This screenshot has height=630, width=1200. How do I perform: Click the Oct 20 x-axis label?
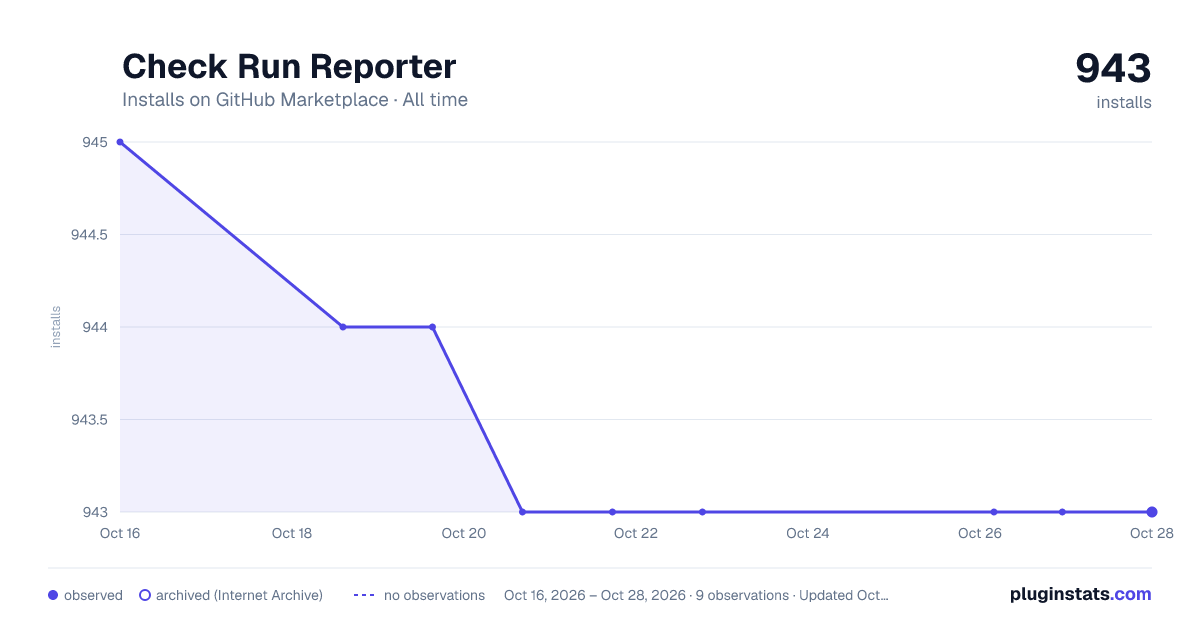pos(464,533)
